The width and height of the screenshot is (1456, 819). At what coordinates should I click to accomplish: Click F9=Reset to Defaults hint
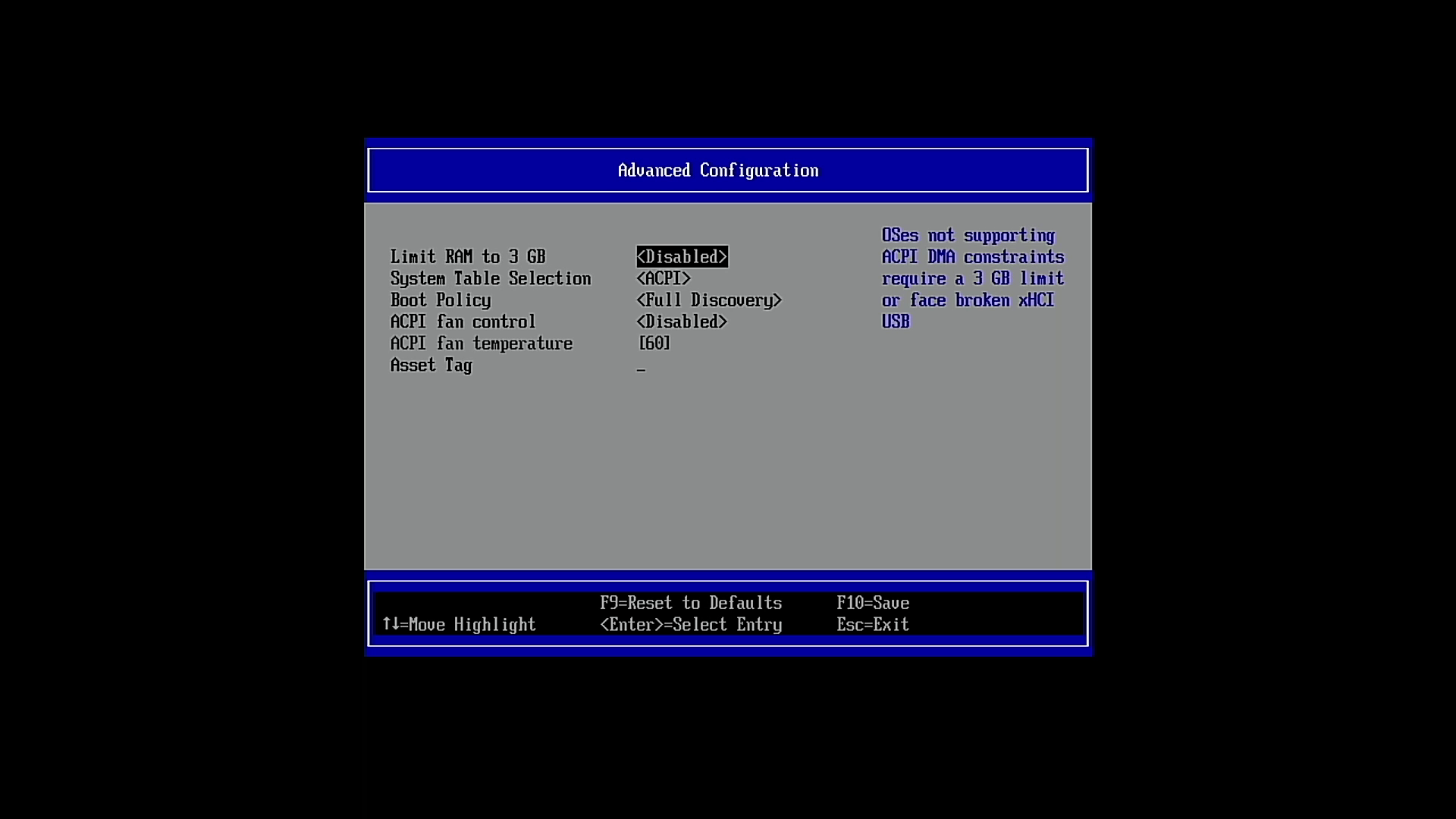pos(690,603)
